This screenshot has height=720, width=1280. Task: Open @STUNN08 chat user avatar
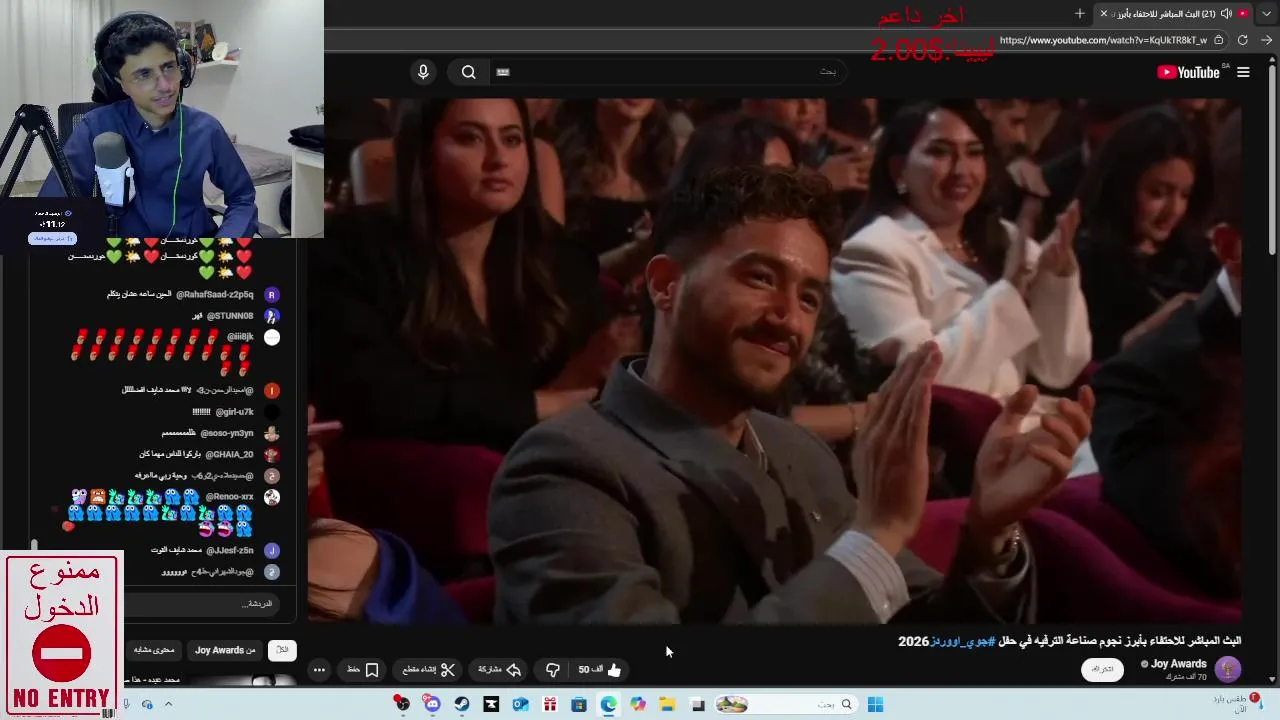coord(271,316)
